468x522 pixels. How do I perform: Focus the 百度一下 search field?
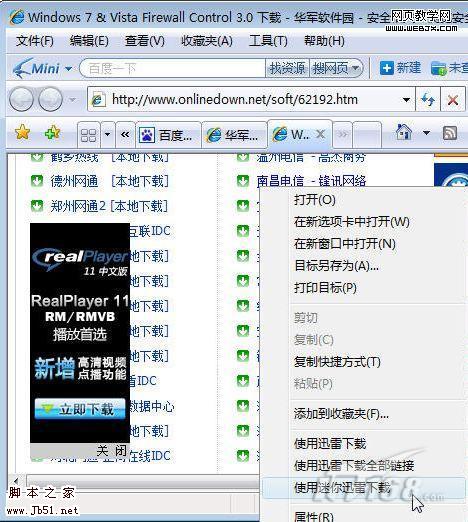click(173, 69)
